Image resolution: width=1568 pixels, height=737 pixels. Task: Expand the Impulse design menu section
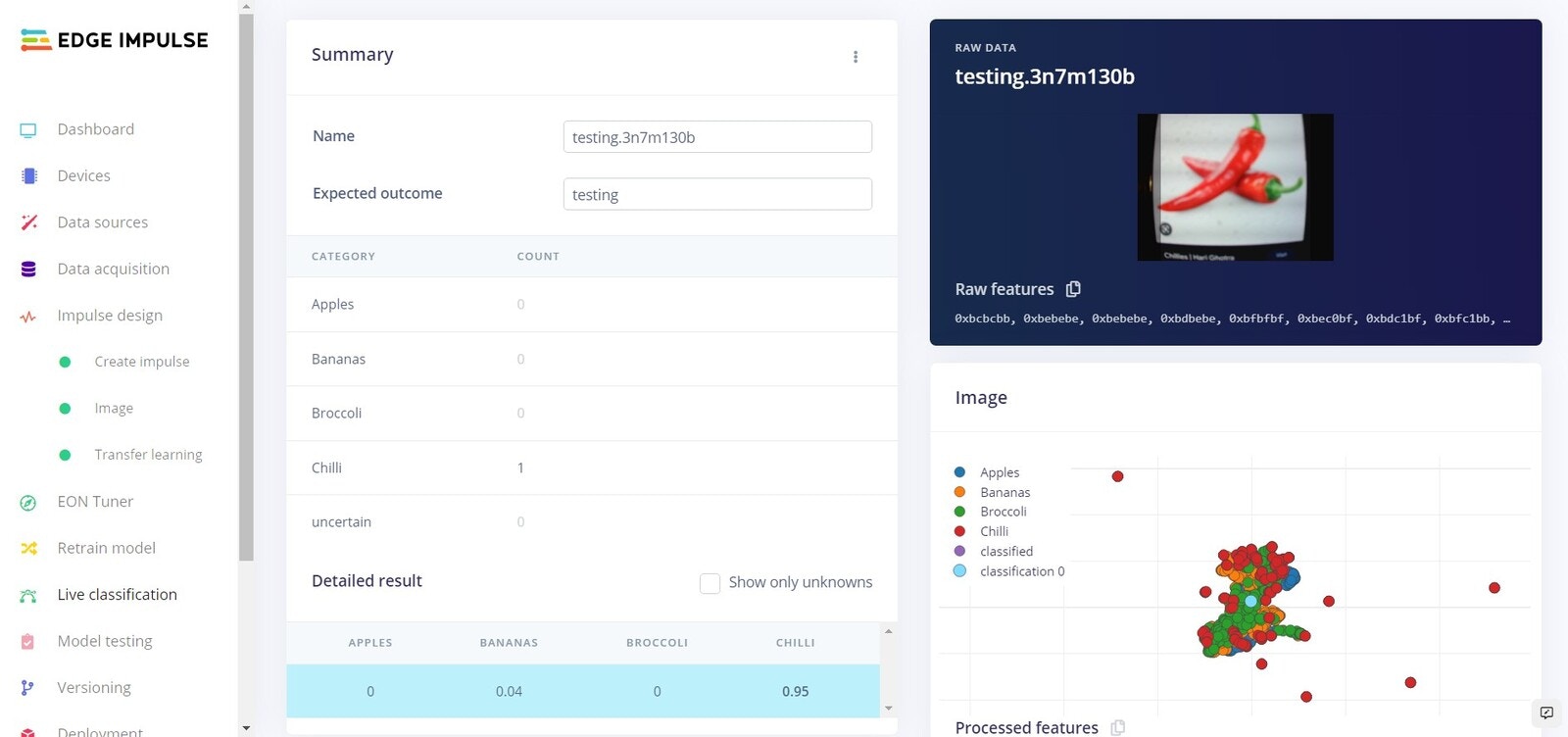110,316
